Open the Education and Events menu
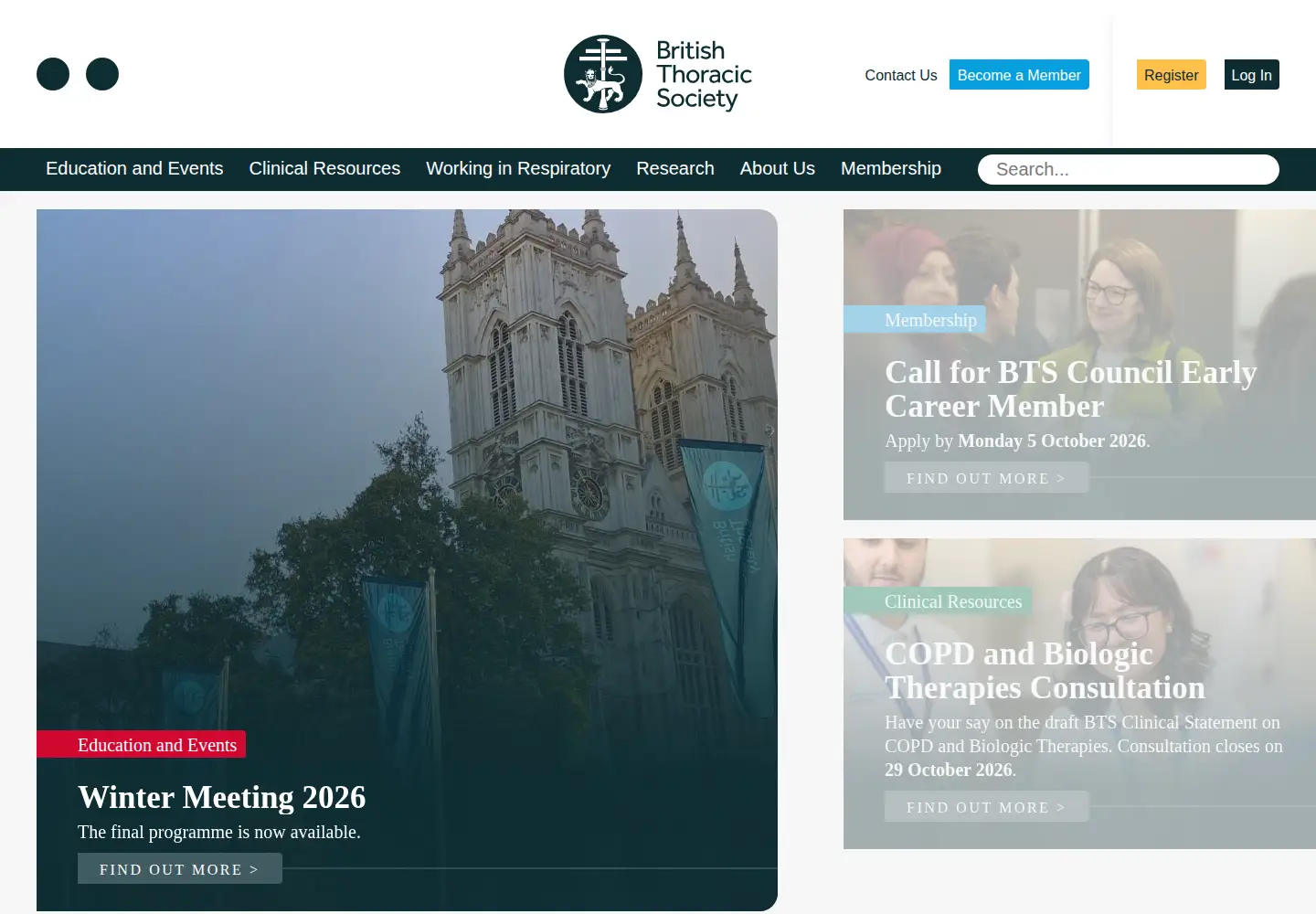Image resolution: width=1316 pixels, height=914 pixels. tap(134, 168)
